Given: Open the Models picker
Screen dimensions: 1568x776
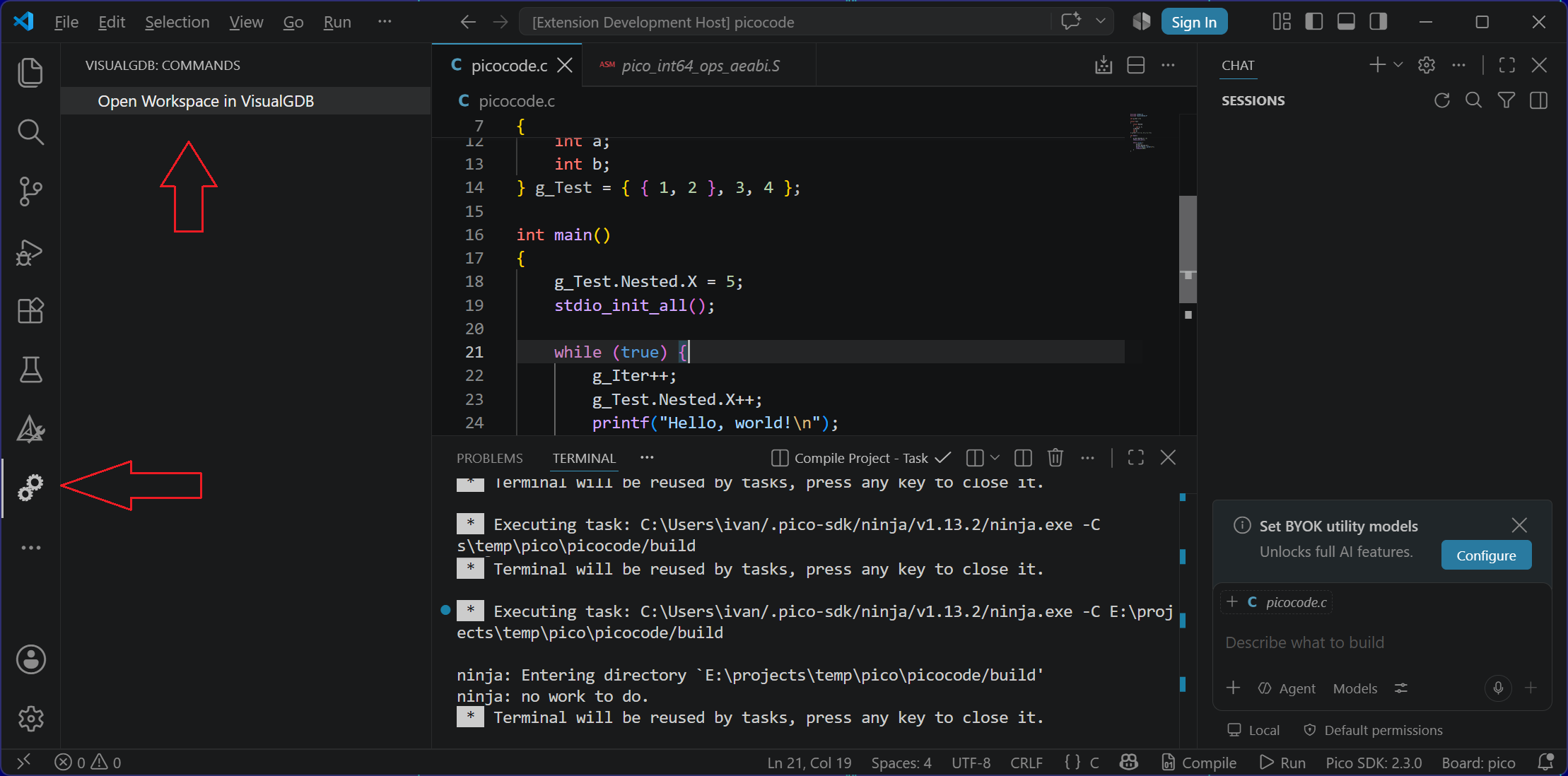Looking at the screenshot, I should pyautogui.click(x=1355, y=688).
